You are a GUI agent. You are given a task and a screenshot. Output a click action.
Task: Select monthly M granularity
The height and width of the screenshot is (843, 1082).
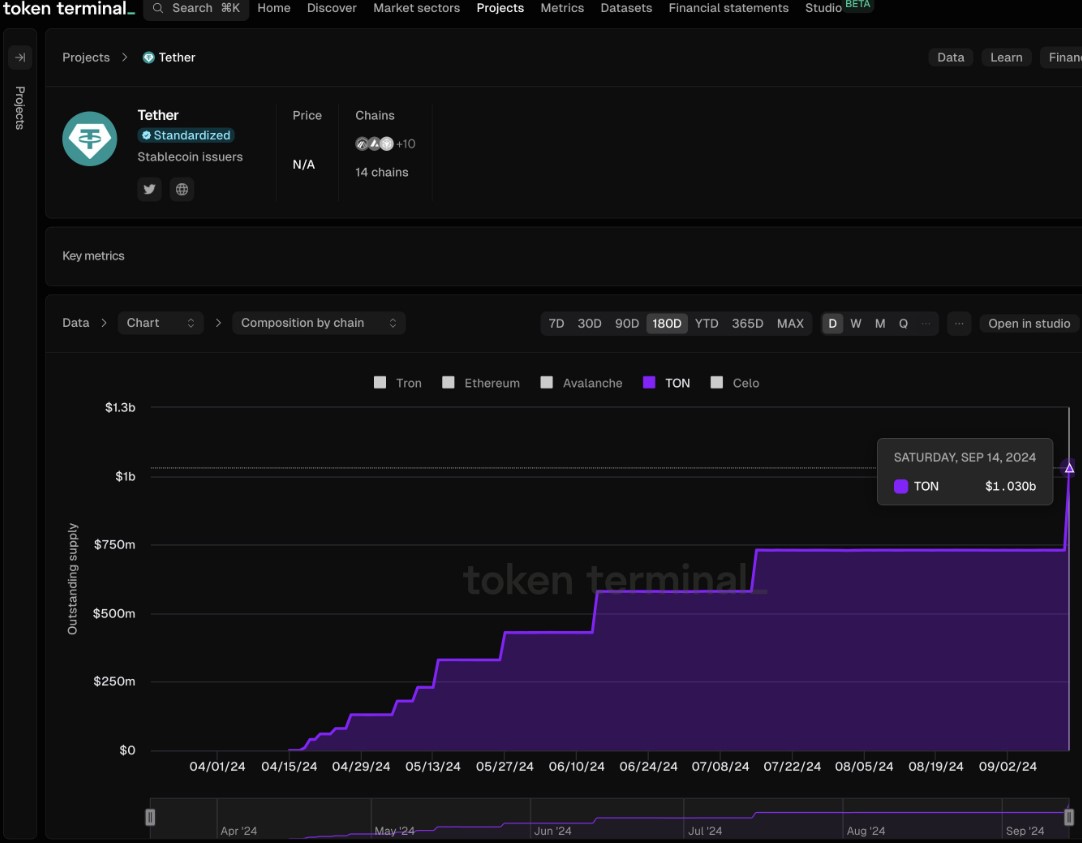point(880,324)
